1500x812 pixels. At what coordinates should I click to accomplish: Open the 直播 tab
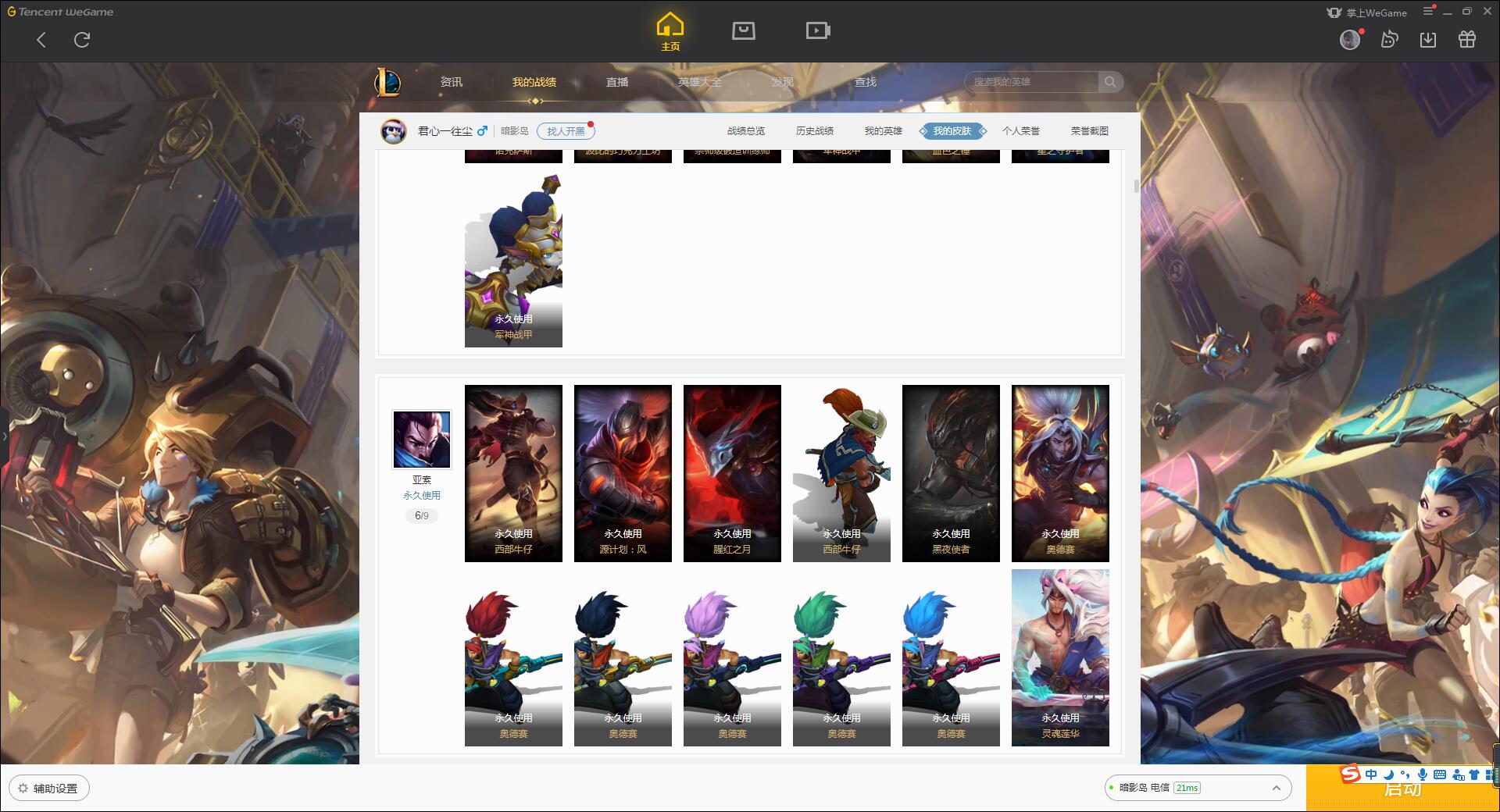tap(617, 82)
